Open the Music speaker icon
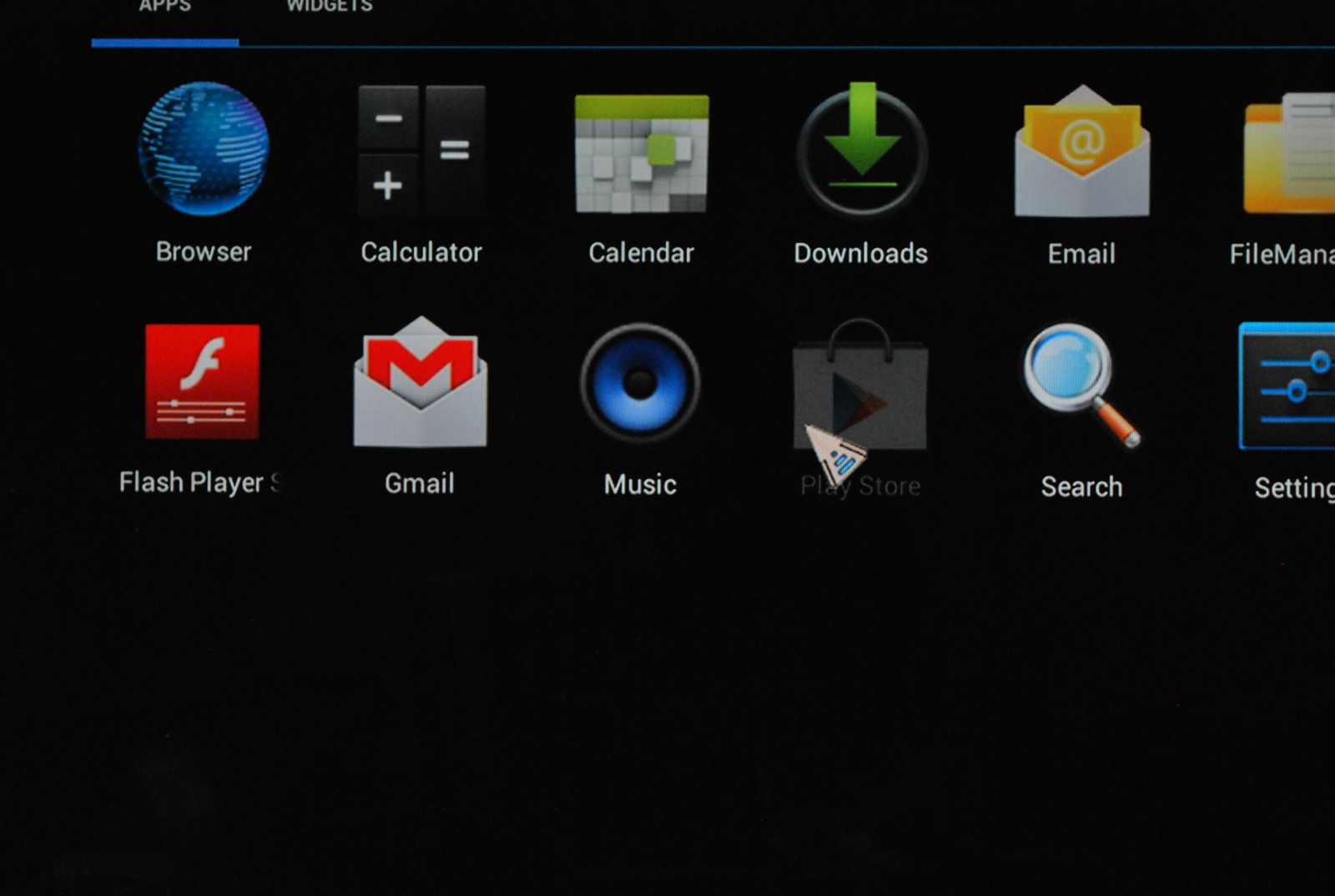 click(x=640, y=383)
